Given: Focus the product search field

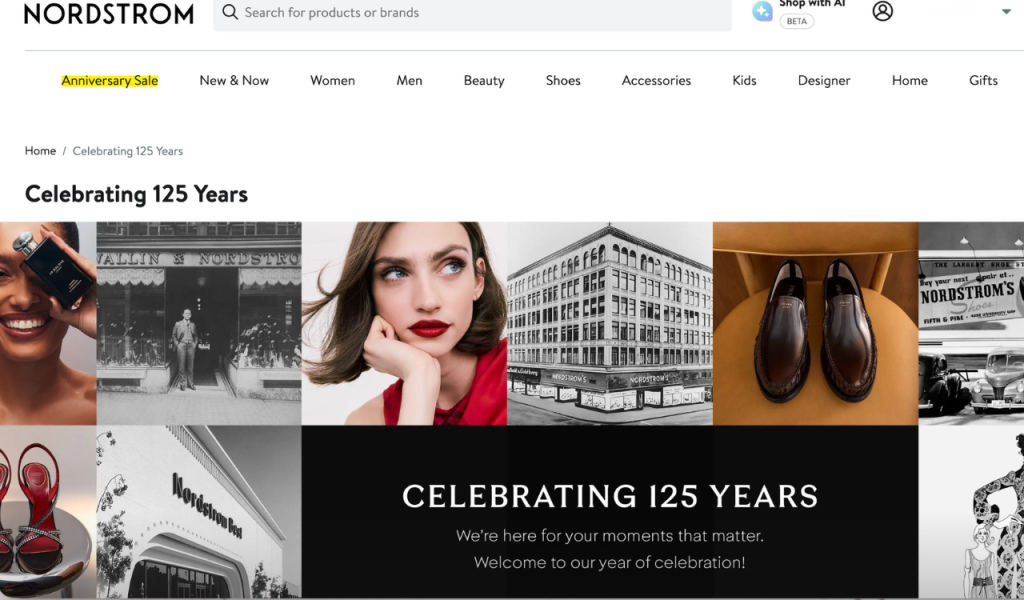Looking at the screenshot, I should pyautogui.click(x=473, y=13).
